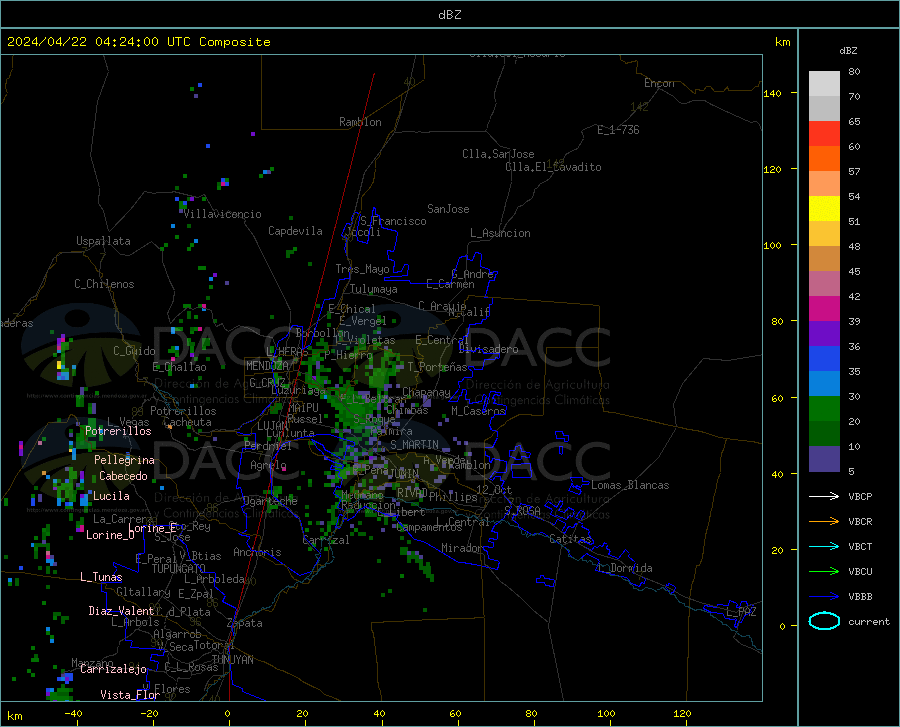Click the 'Pellegrina' pink label
Screen dimensions: 900x727
click(124, 460)
